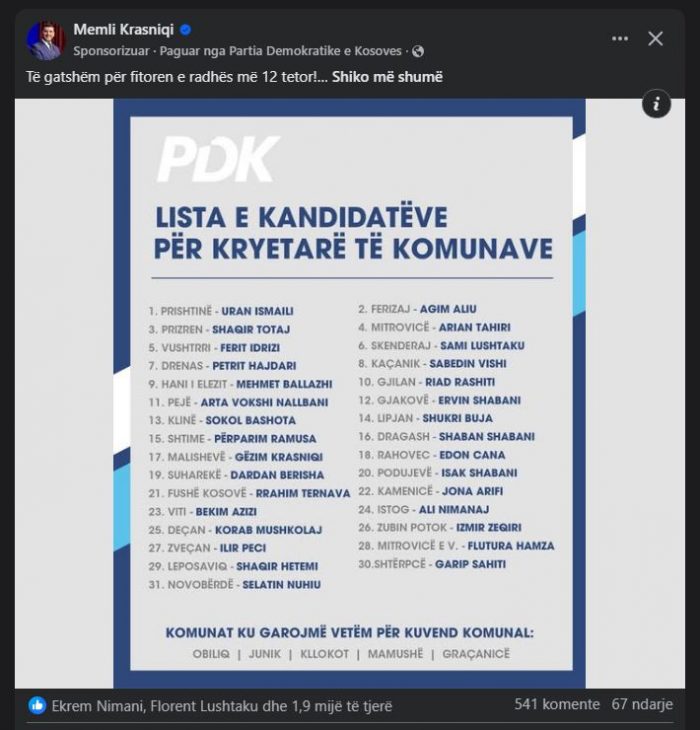Click the heading Lista e Kandidatëve
Viewport: 700px width, 730px height.
click(x=301, y=217)
